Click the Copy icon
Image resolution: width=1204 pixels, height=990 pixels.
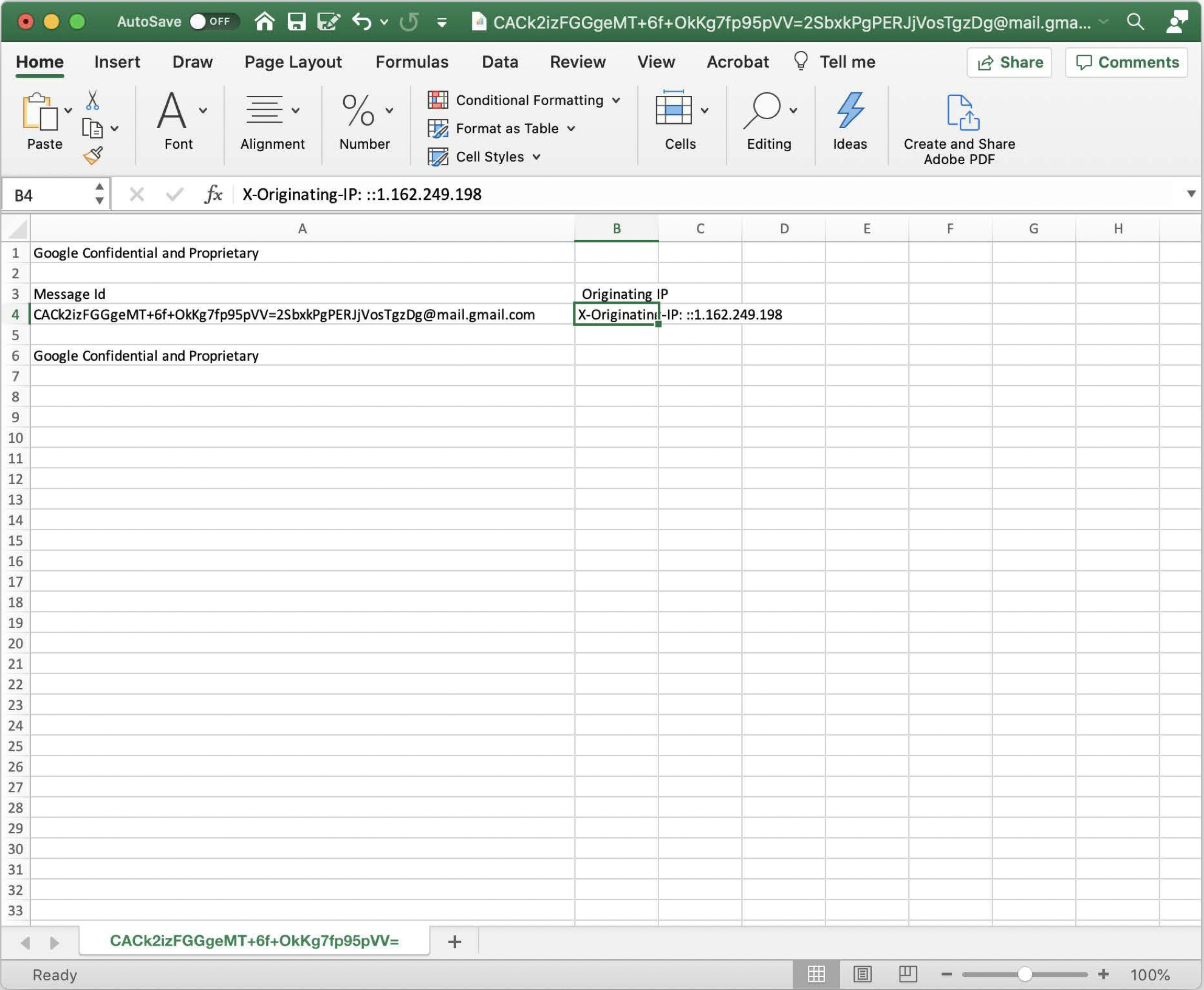click(92, 128)
